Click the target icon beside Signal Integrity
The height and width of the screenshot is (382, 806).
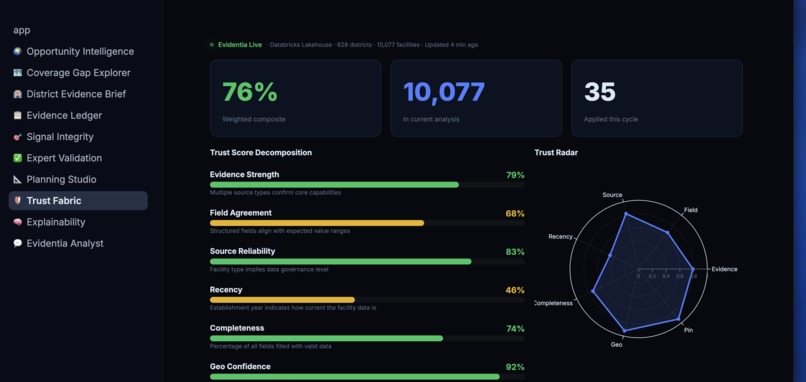coord(17,137)
